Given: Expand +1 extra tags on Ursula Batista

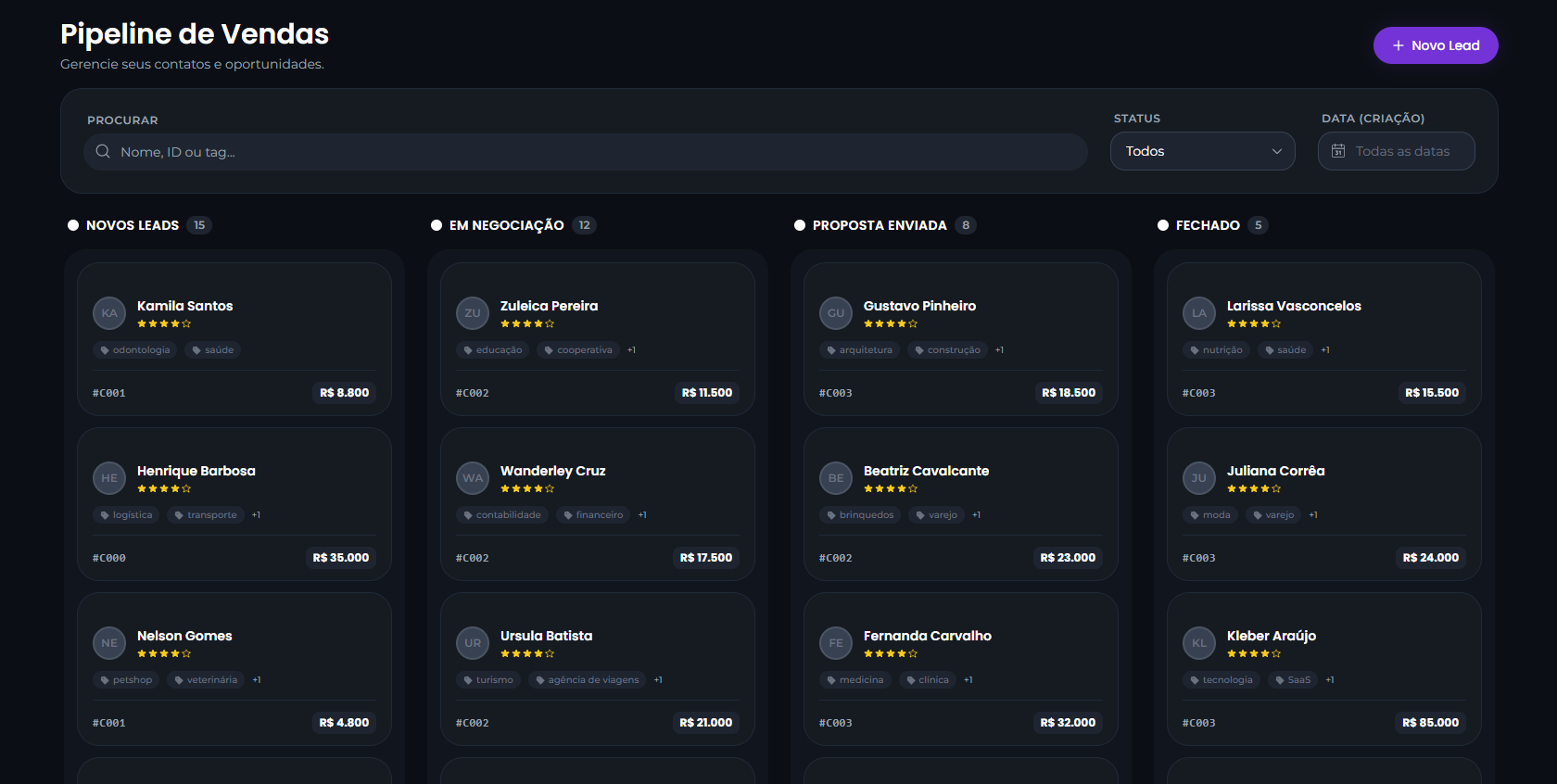Looking at the screenshot, I should [x=658, y=680].
